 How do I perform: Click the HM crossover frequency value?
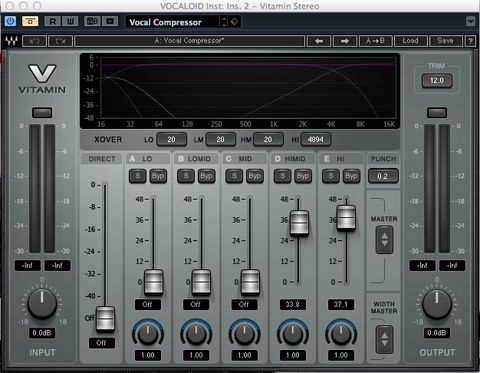pos(268,139)
